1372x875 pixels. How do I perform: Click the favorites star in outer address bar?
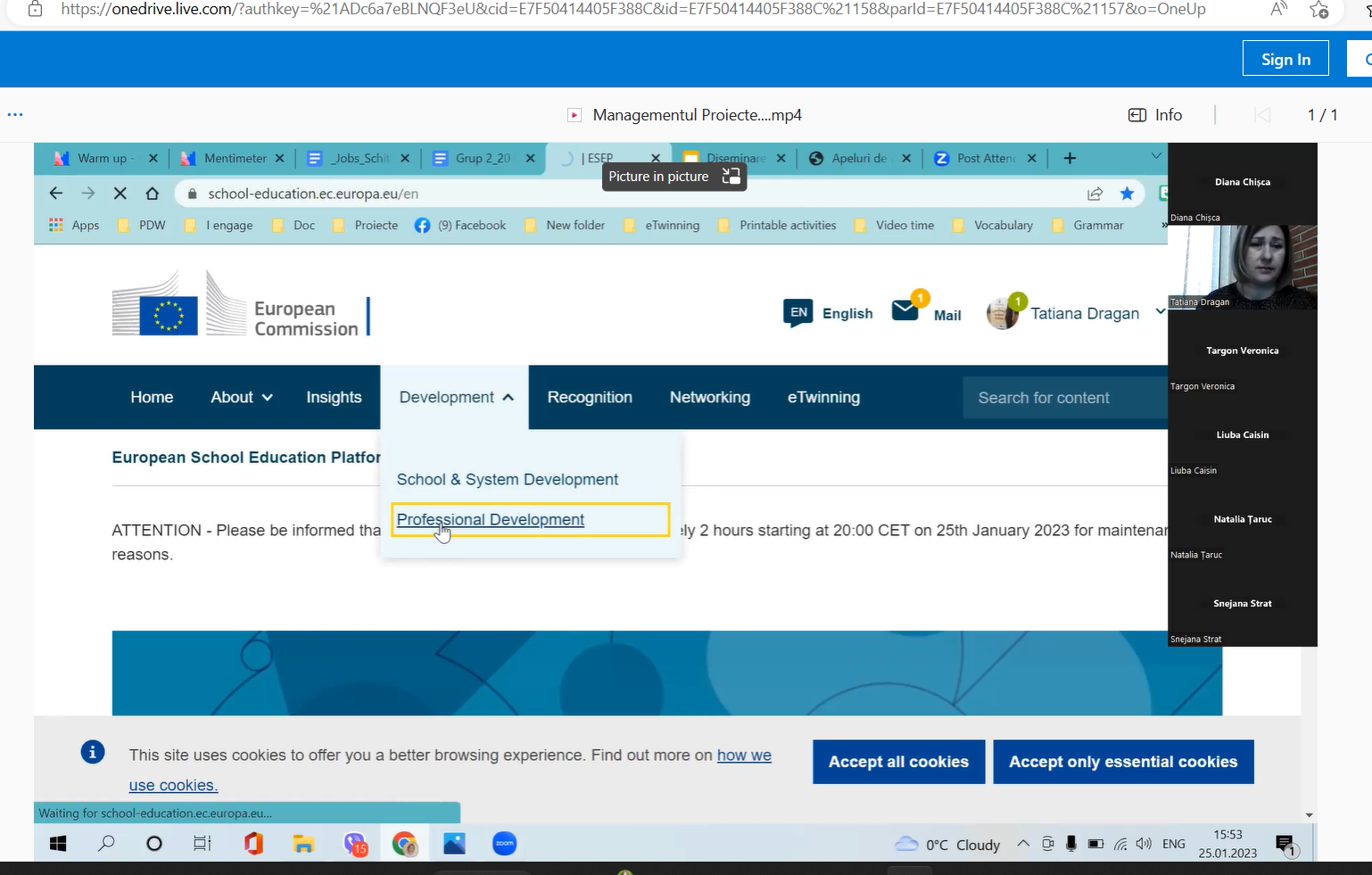[x=1319, y=10]
